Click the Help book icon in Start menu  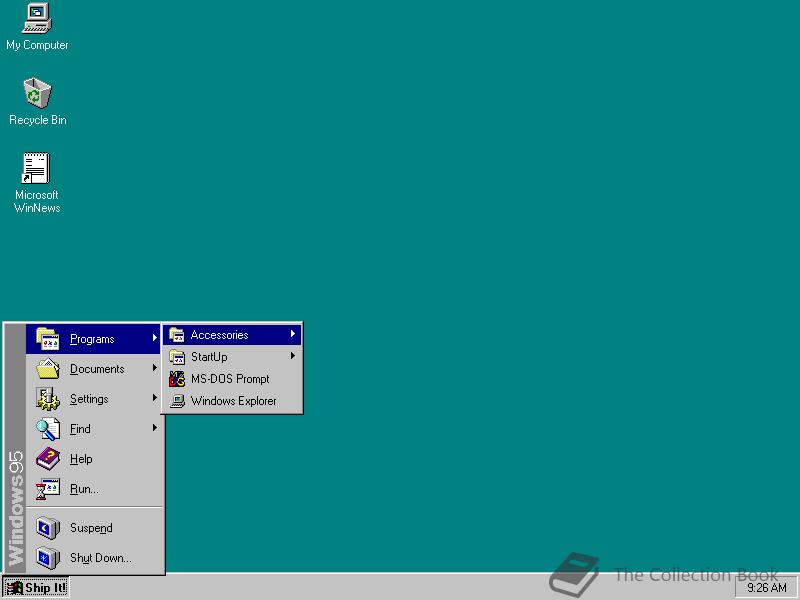pos(47,459)
